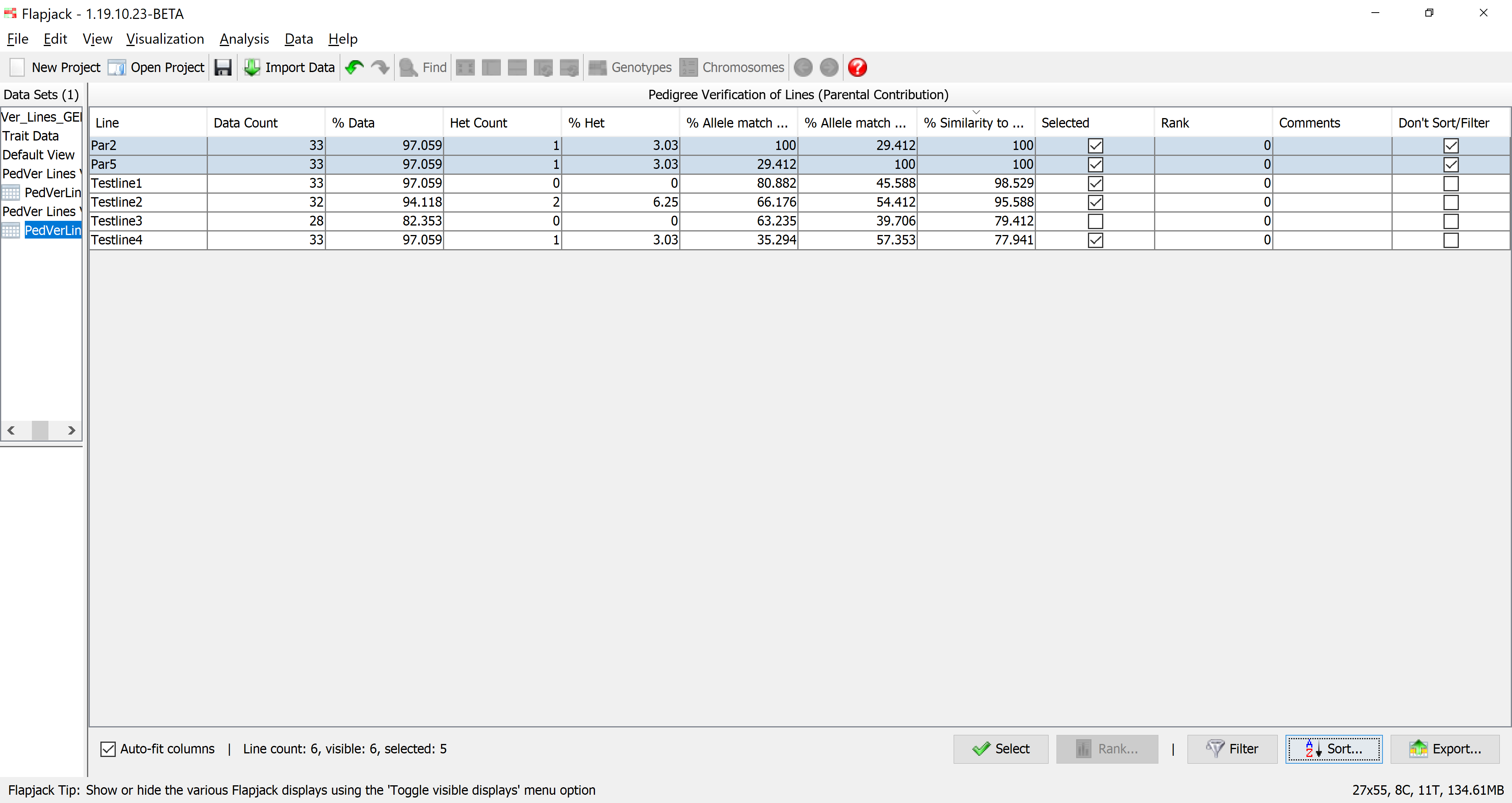Select the Default View tree item

[x=39, y=155]
